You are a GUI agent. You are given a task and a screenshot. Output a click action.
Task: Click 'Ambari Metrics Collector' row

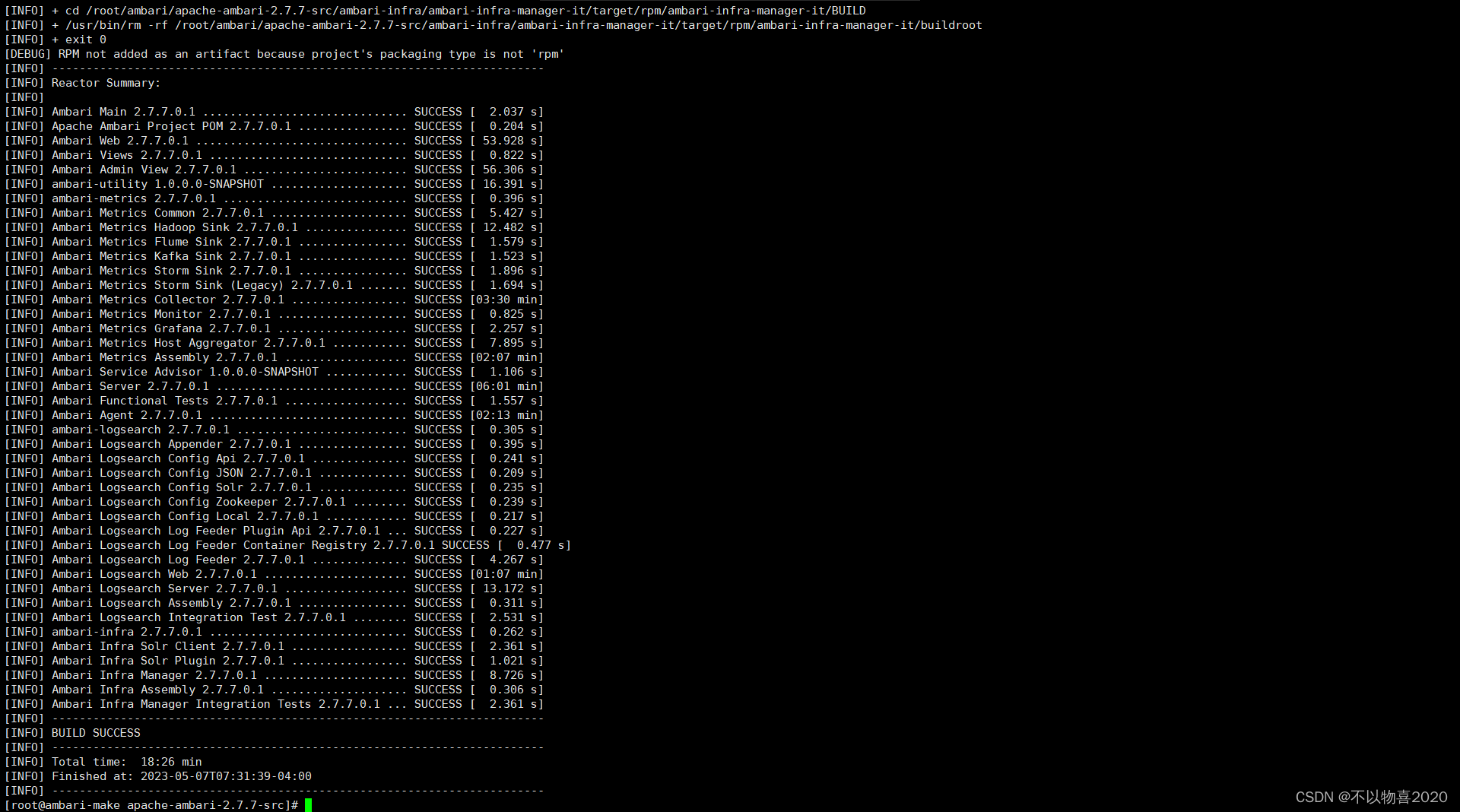[x=275, y=300]
